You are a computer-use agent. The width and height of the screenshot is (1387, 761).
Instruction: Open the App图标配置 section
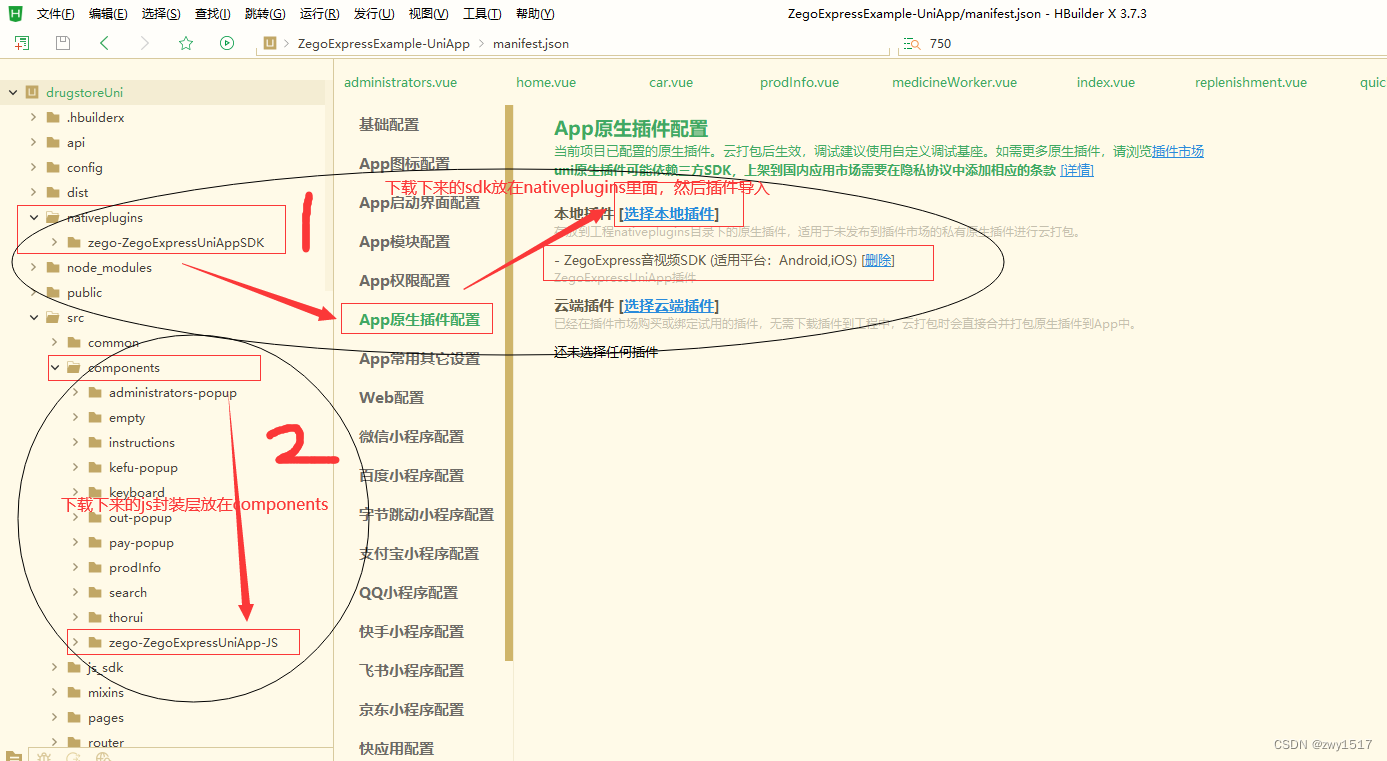point(404,164)
